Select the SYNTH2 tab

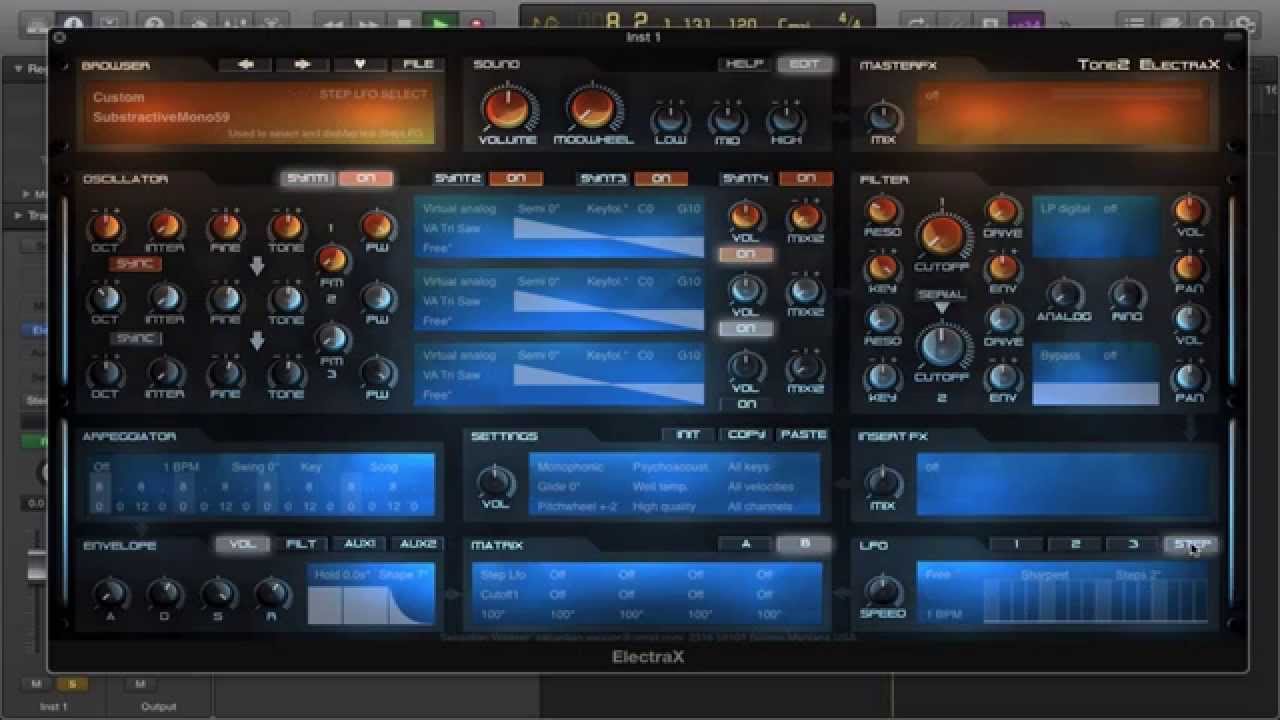tap(458, 178)
